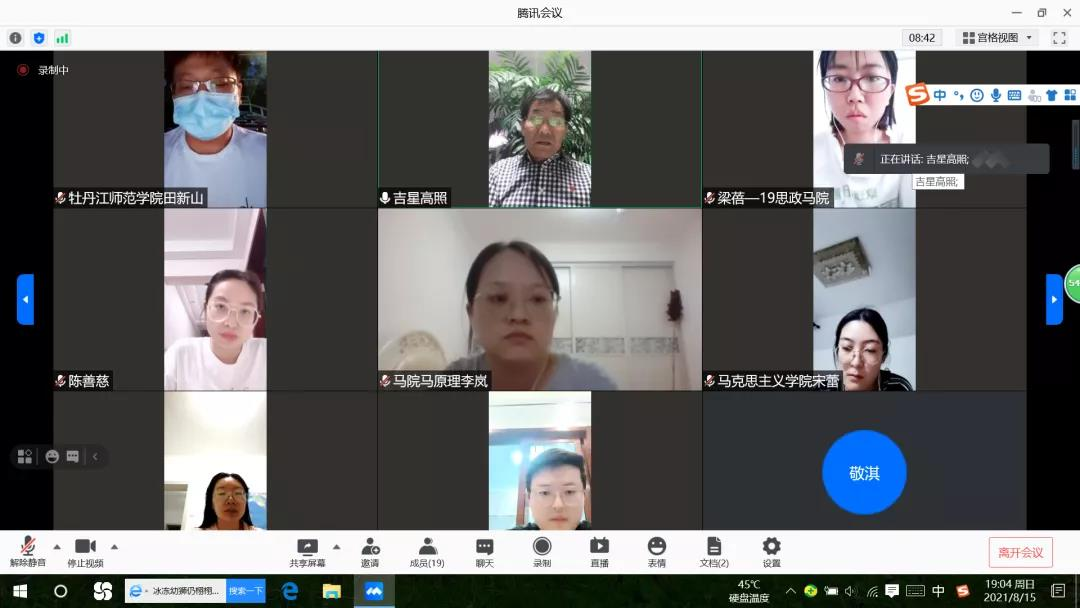Open Sogou emoji panel
This screenshot has height=608, width=1080.
coord(977,96)
